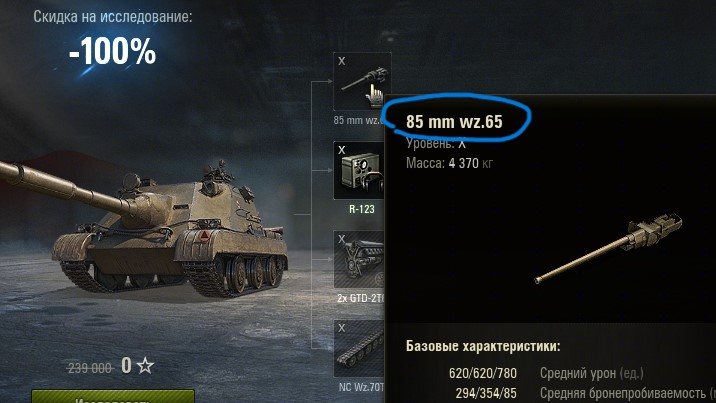Select the R-123 radio module icon
Screen dimensions: 716x403
tap(359, 170)
